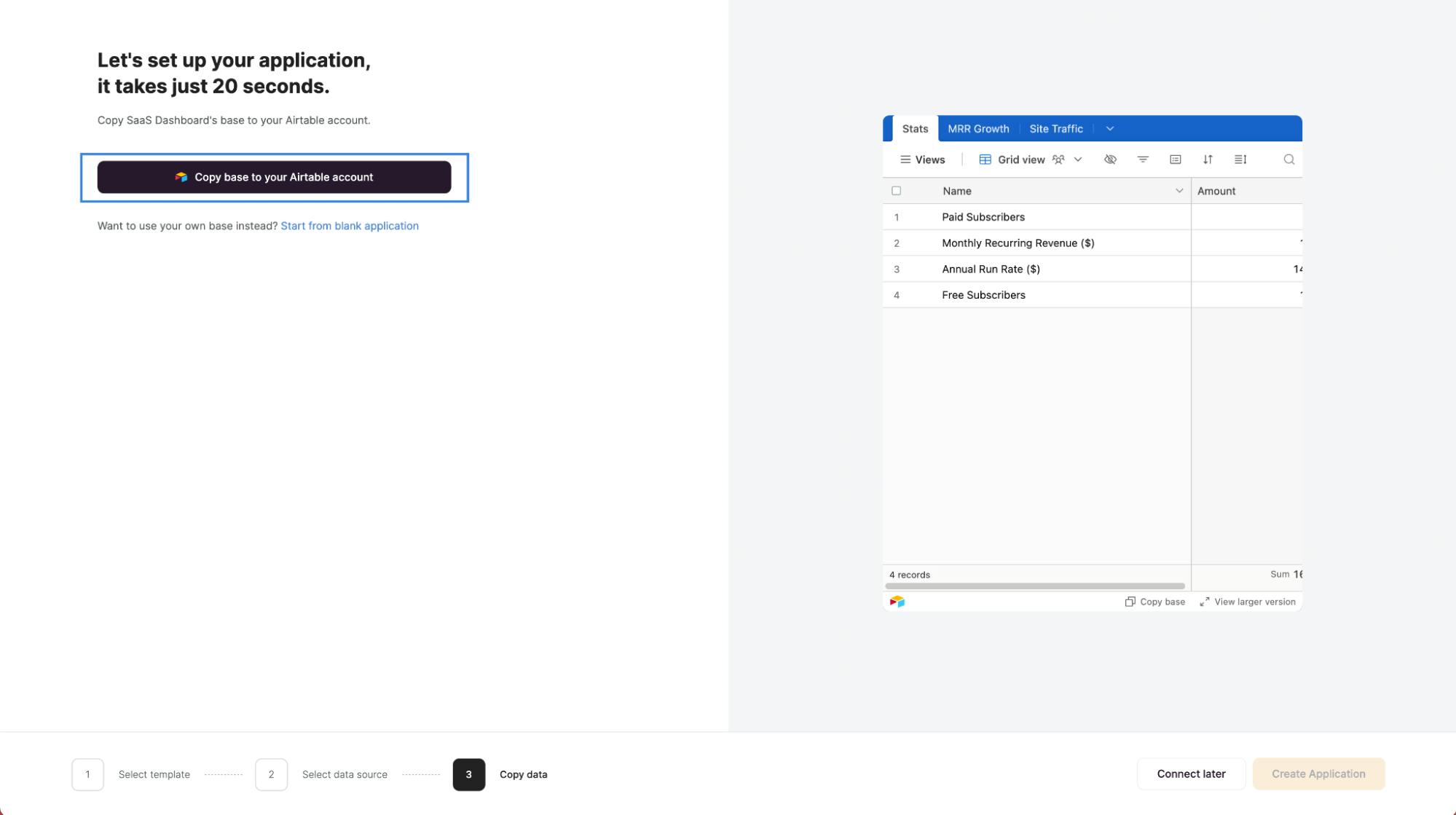Expand the Views panel list
This screenshot has width=1456, height=815.
921,159
